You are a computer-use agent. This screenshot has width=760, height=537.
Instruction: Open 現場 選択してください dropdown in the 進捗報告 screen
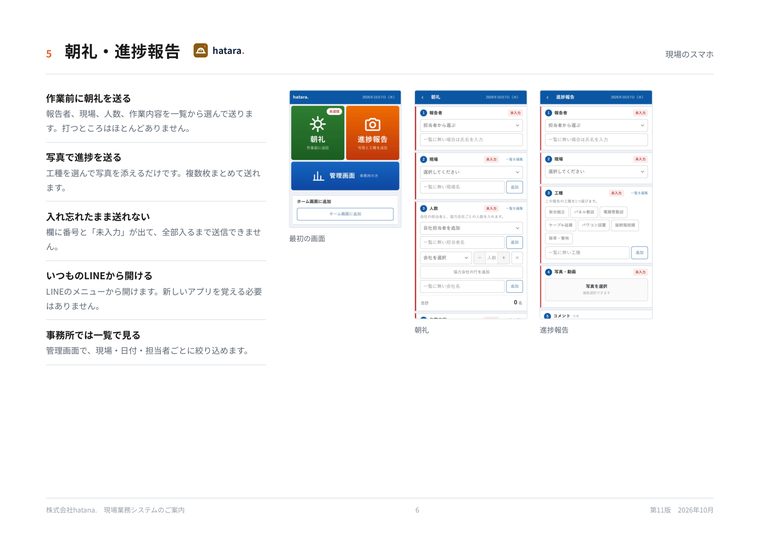coord(596,172)
